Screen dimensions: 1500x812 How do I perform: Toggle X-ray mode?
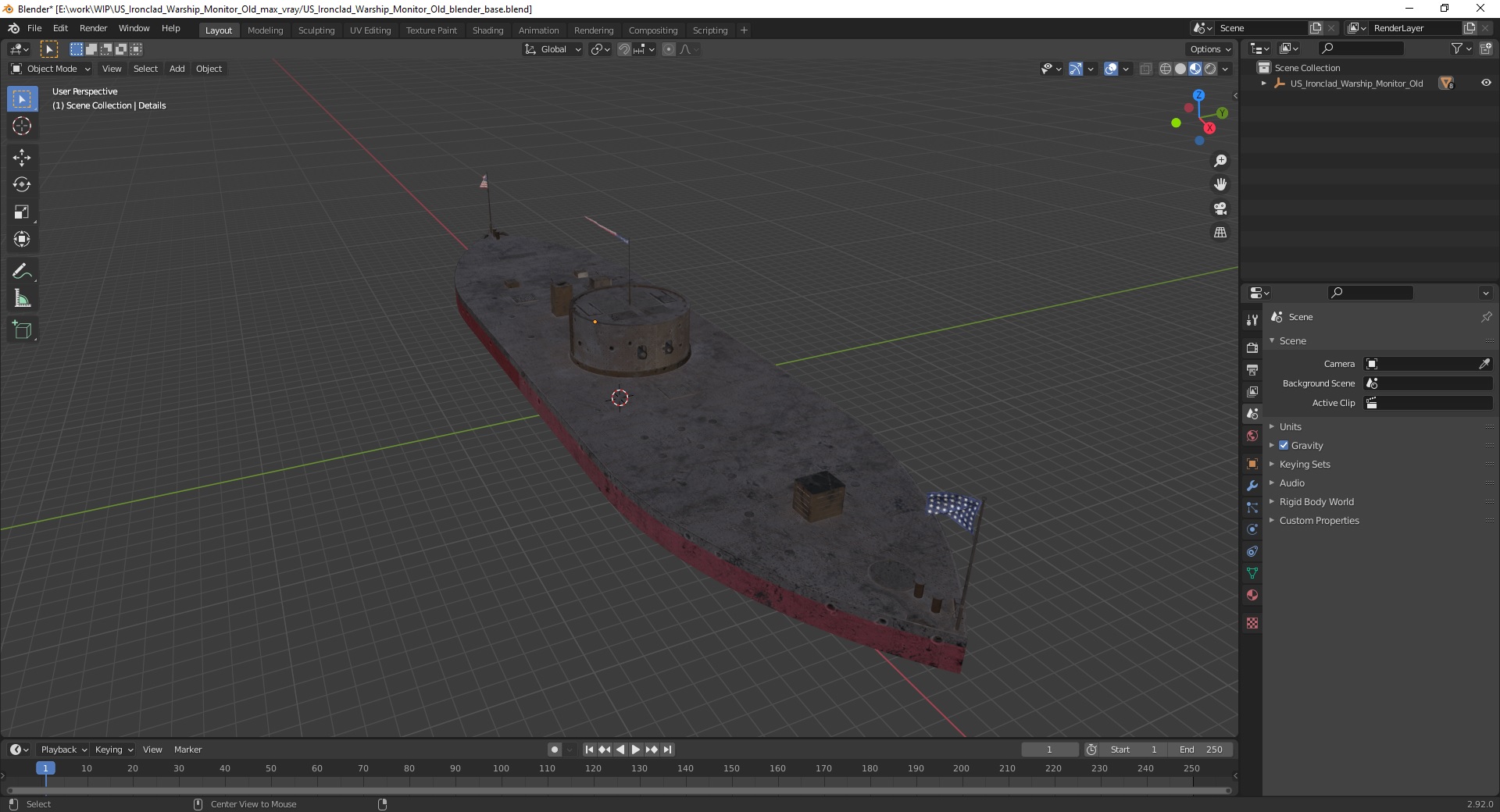1146,69
